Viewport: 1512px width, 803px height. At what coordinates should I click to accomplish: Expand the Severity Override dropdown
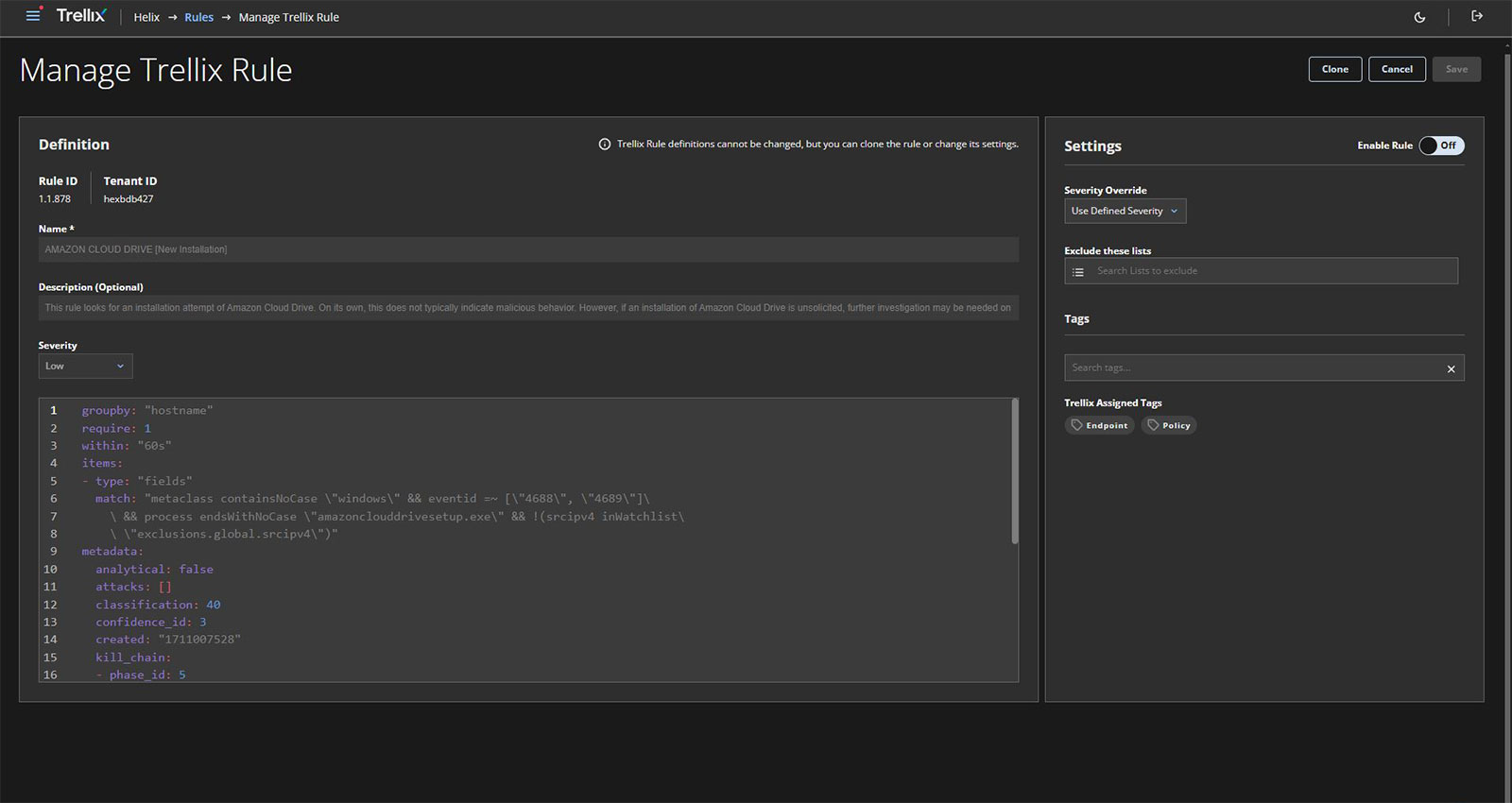[1125, 212]
